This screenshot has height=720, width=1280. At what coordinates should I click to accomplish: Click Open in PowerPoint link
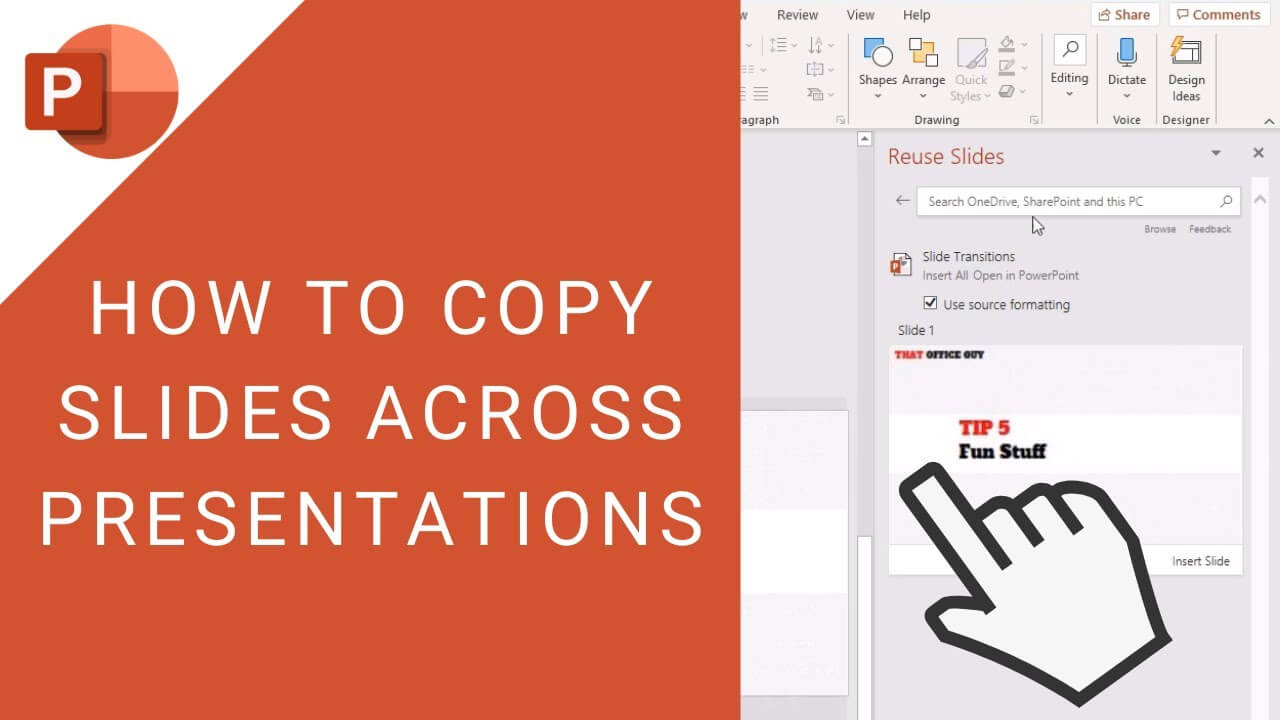[1026, 275]
